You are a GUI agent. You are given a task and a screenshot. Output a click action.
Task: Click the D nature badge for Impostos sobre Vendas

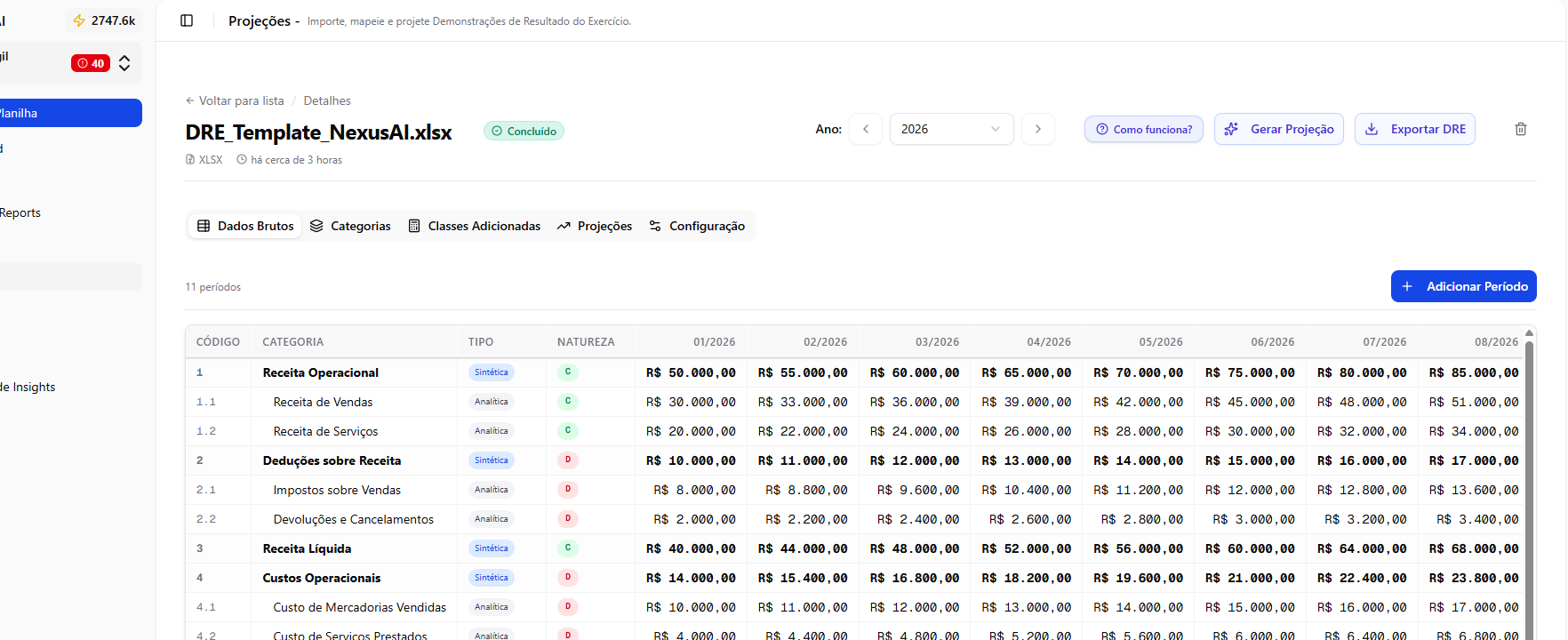[568, 490]
